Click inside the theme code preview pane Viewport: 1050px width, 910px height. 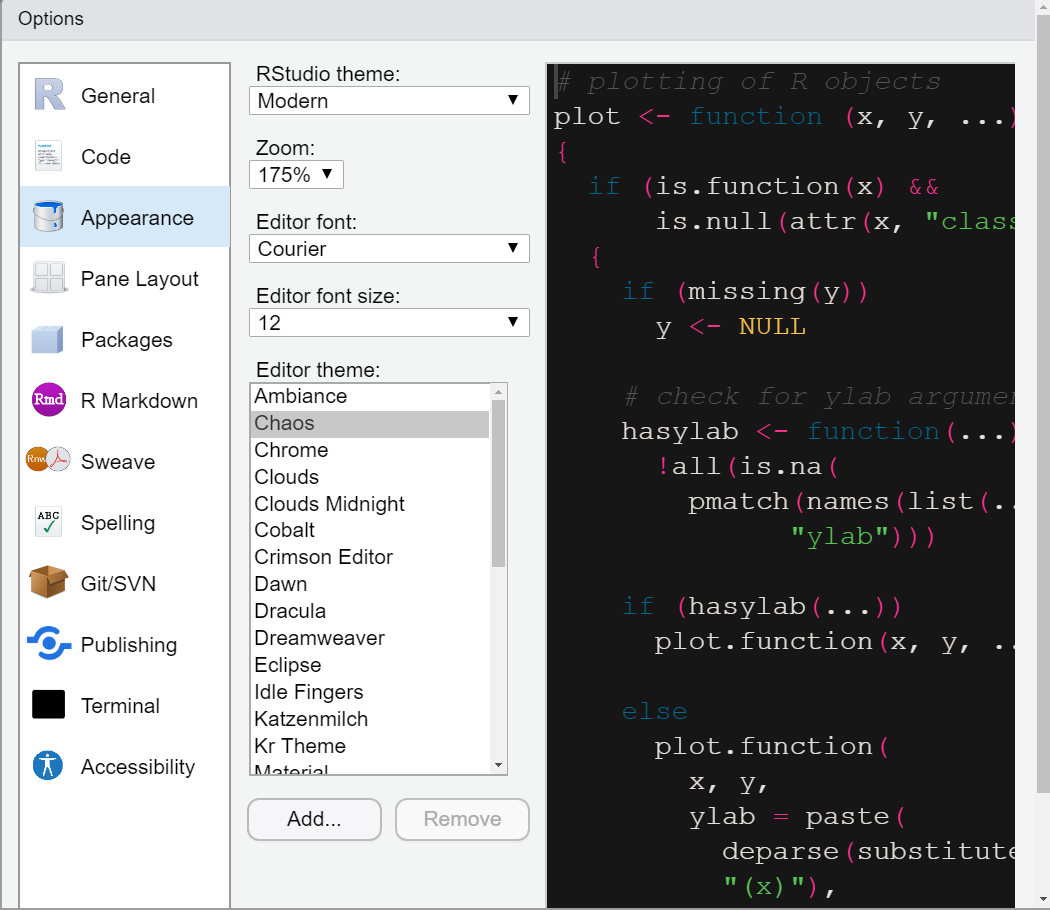(781, 485)
